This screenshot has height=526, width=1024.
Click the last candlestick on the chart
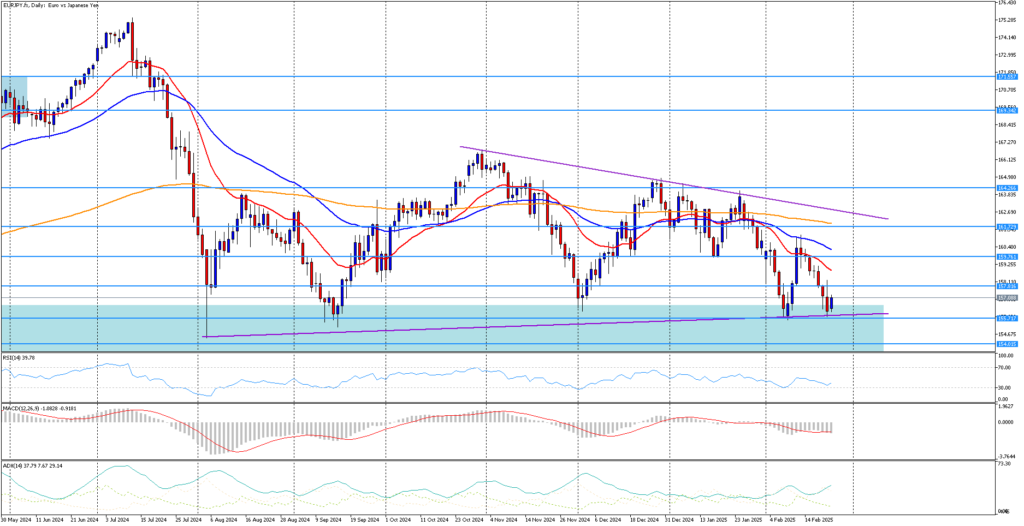(x=831, y=303)
